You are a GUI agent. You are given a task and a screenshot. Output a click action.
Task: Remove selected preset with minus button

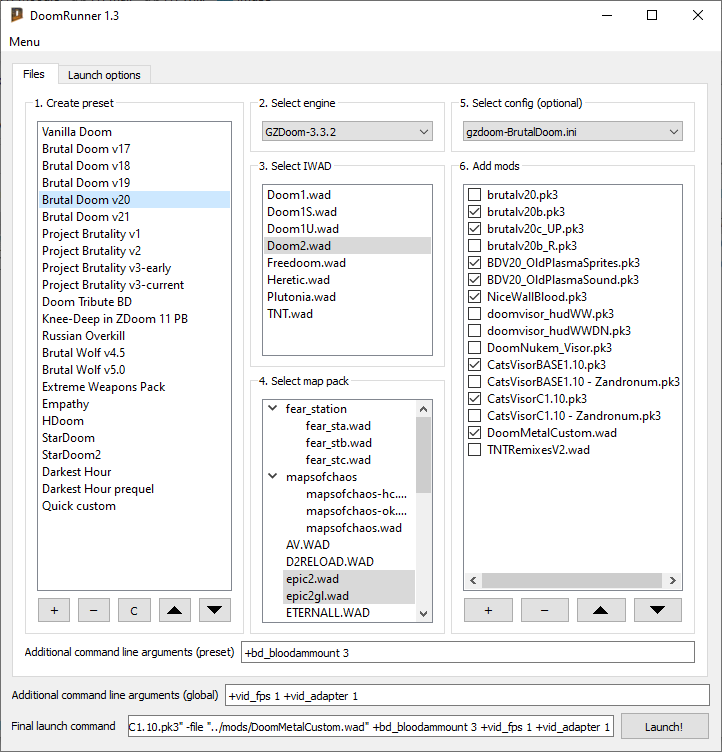tap(94, 610)
